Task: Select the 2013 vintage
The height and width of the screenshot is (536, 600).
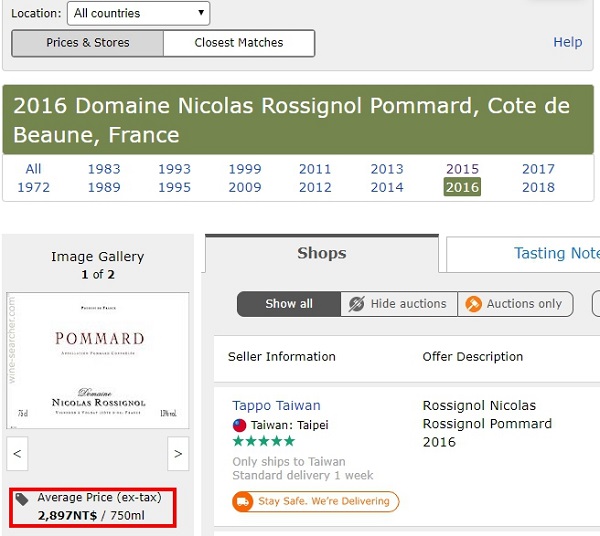Action: 387,169
